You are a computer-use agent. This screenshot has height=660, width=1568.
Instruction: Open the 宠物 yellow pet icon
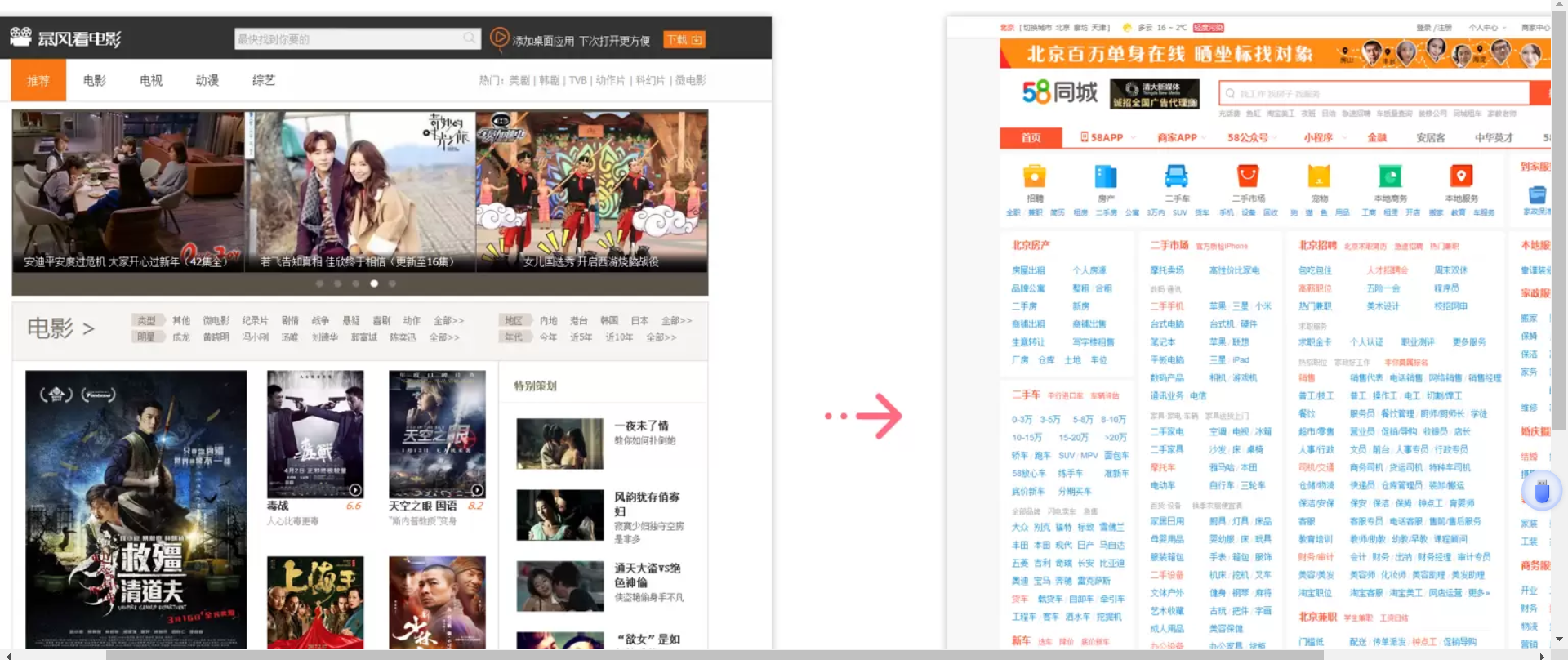pos(1319,176)
